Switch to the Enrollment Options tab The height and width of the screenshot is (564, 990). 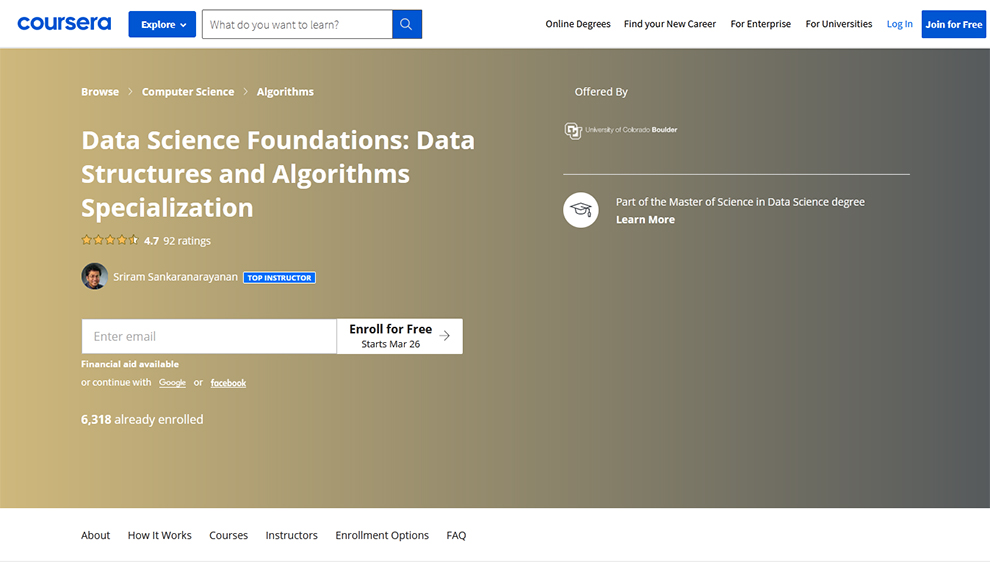382,535
